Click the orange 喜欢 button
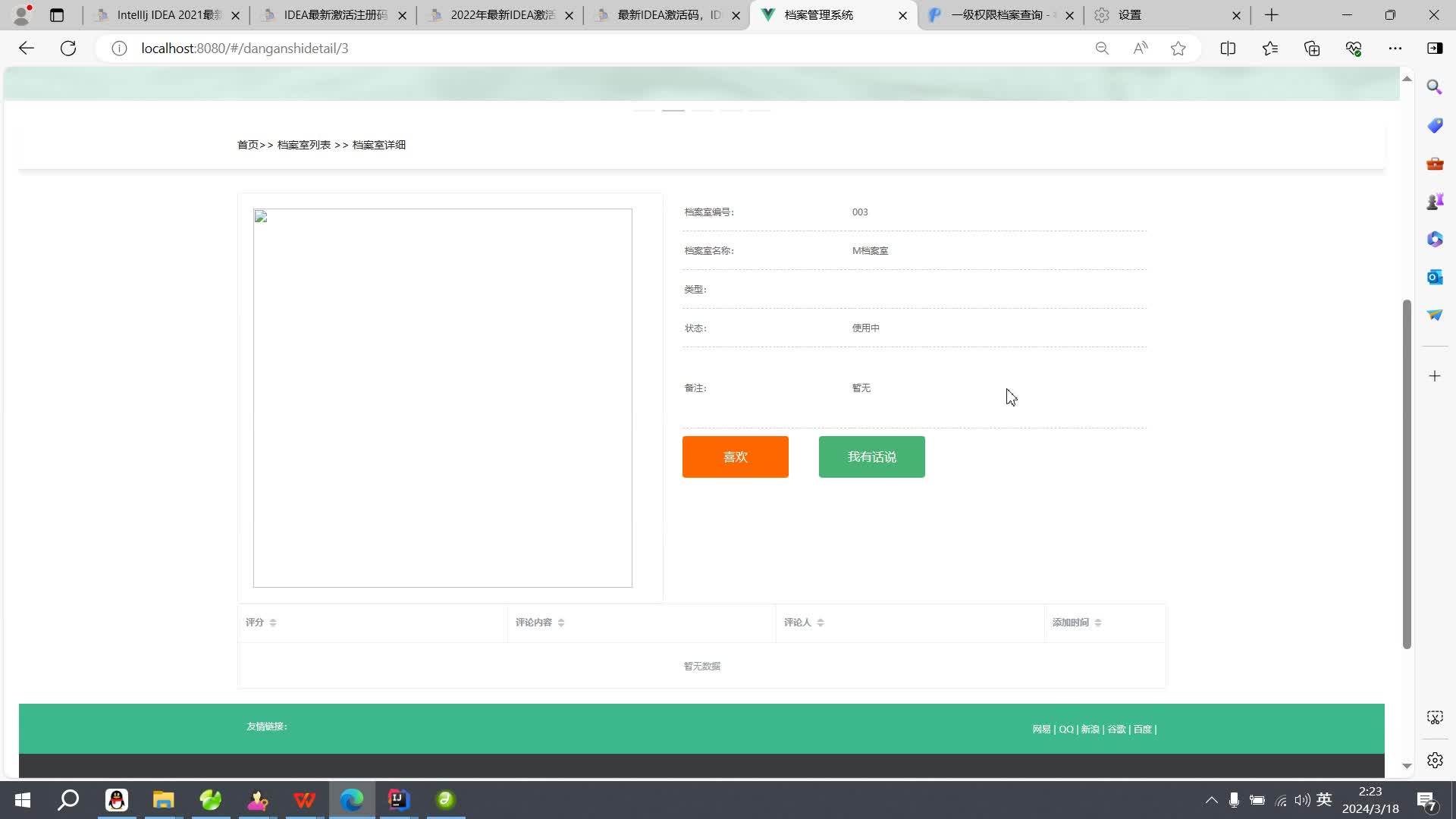This screenshot has height=819, width=1456. coord(735,457)
